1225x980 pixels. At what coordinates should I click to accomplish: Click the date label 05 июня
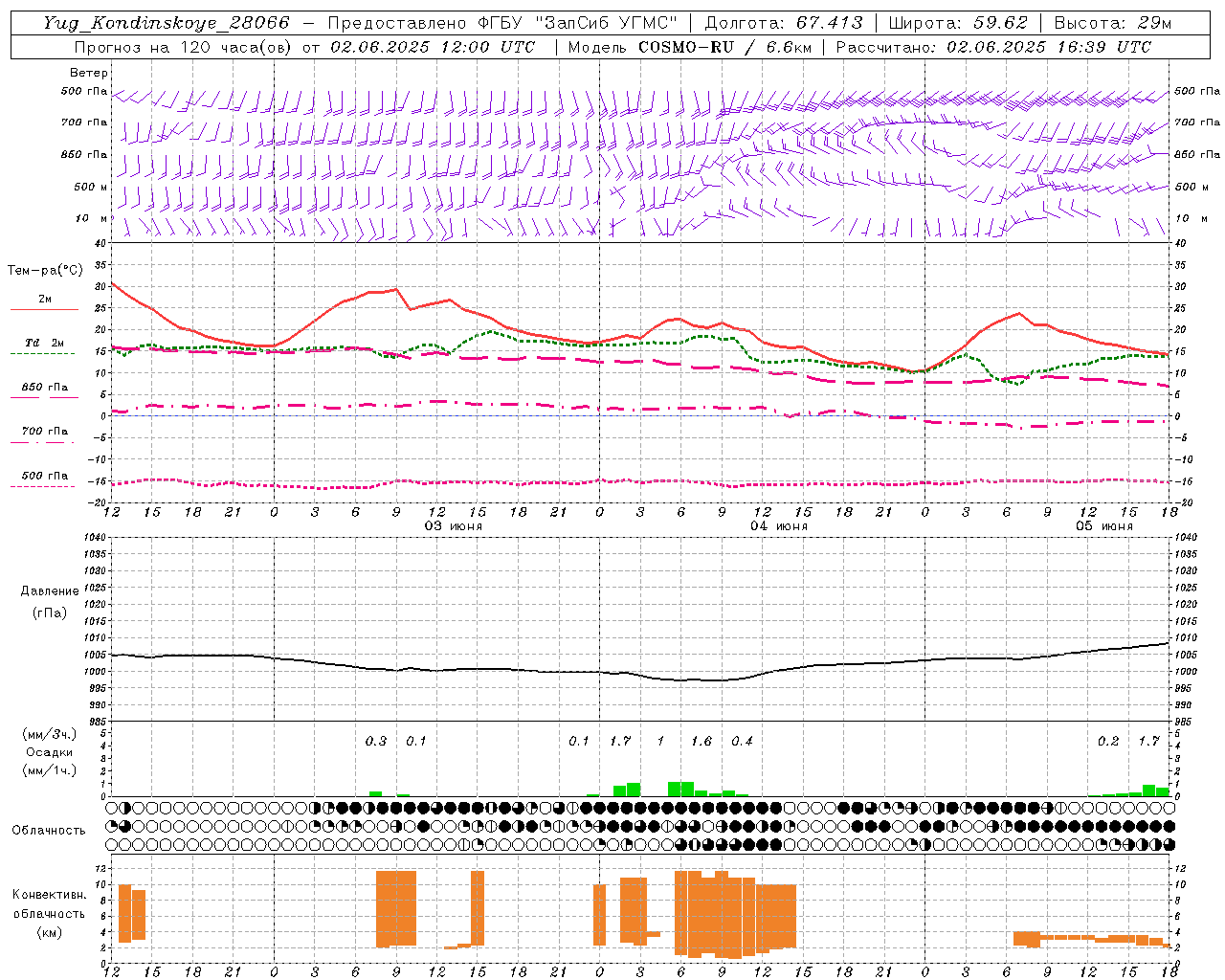(1103, 526)
